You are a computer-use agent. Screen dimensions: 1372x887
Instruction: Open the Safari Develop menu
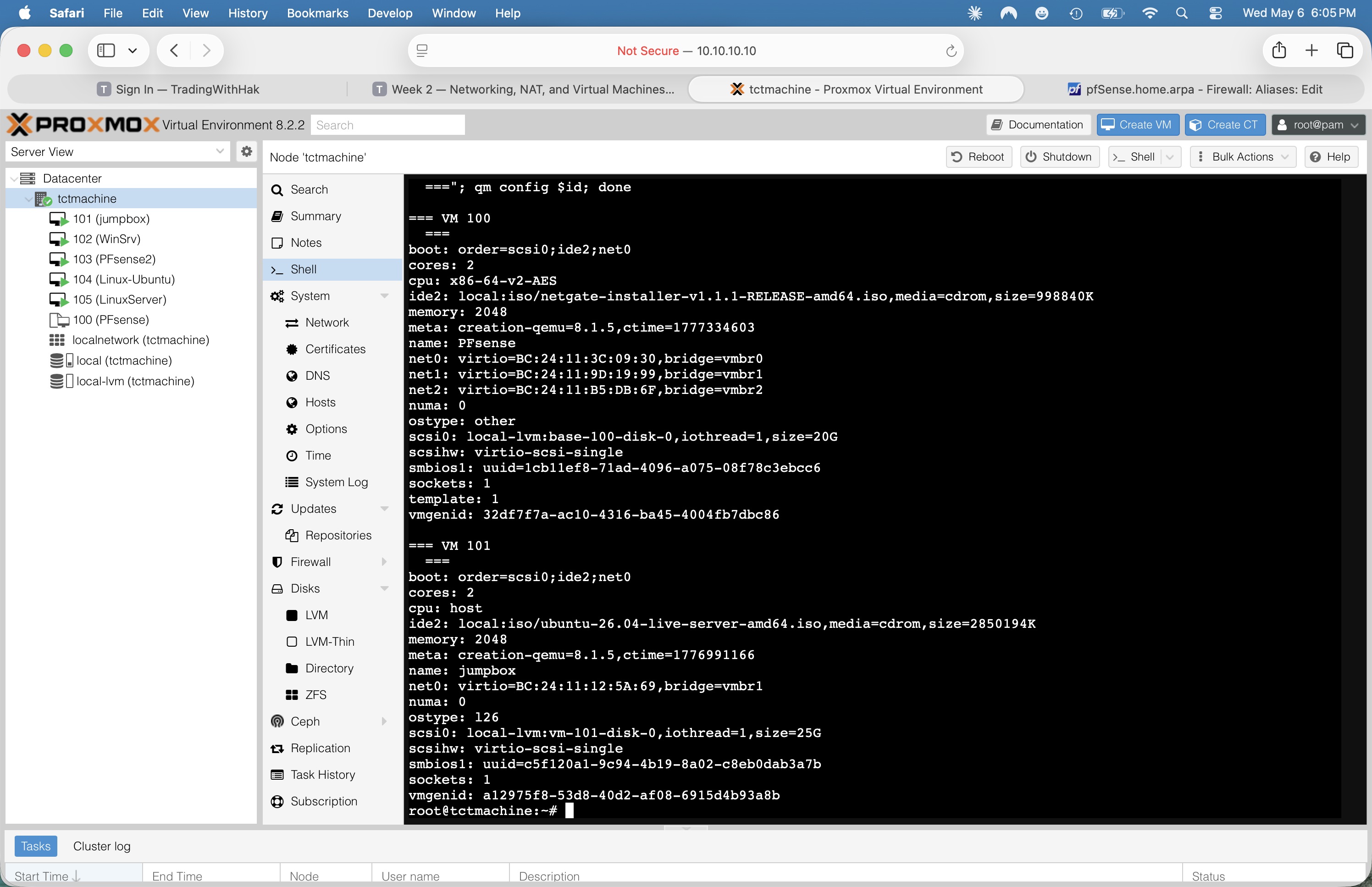(x=390, y=13)
